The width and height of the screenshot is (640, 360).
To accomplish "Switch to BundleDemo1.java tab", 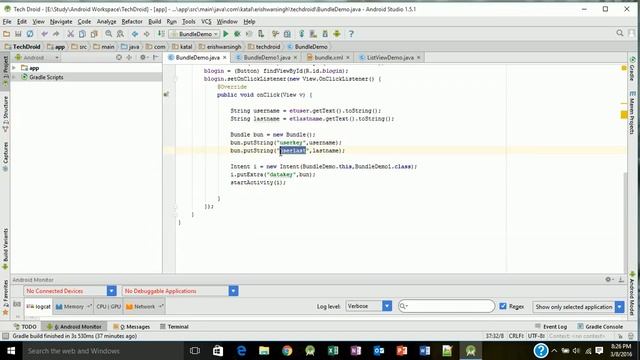I will [x=267, y=58].
